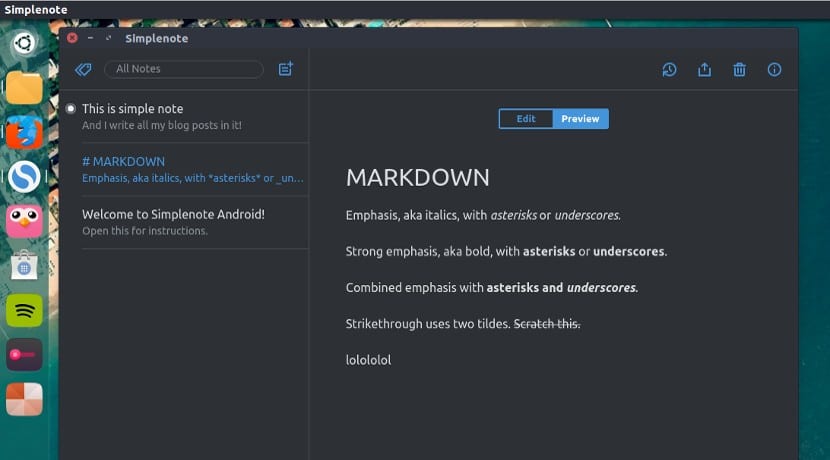The height and width of the screenshot is (460, 830).
Task: Click 'And I write all my blog posts' excerpt
Action: pyautogui.click(x=161, y=125)
